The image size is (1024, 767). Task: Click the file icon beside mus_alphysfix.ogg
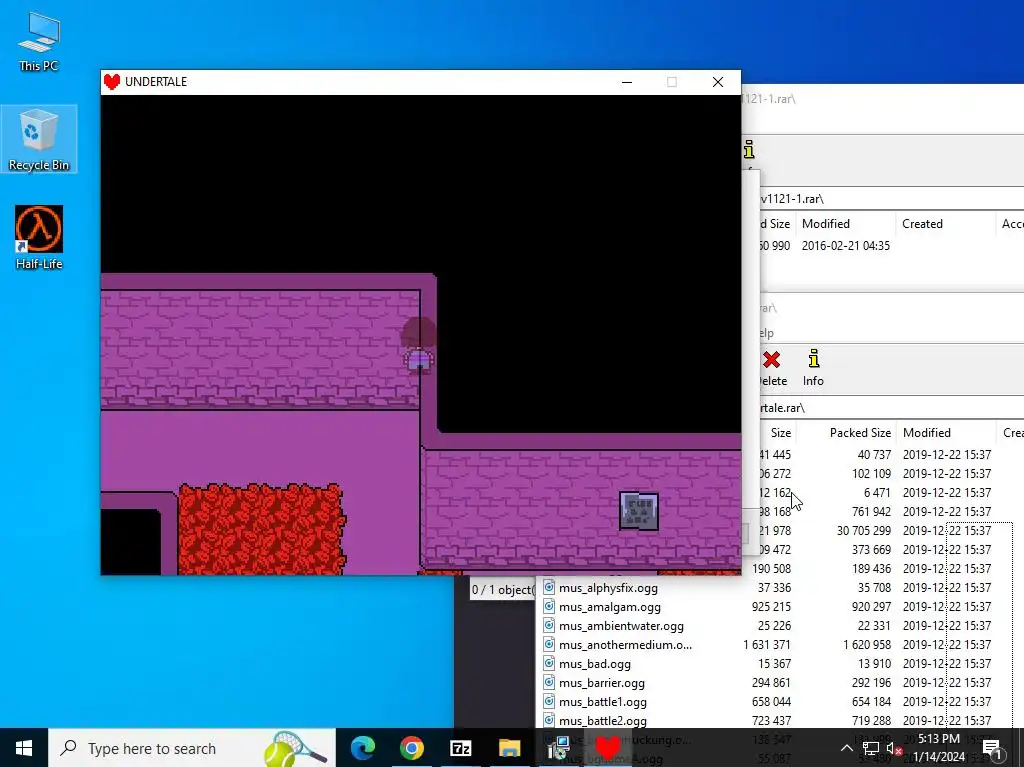(x=549, y=587)
